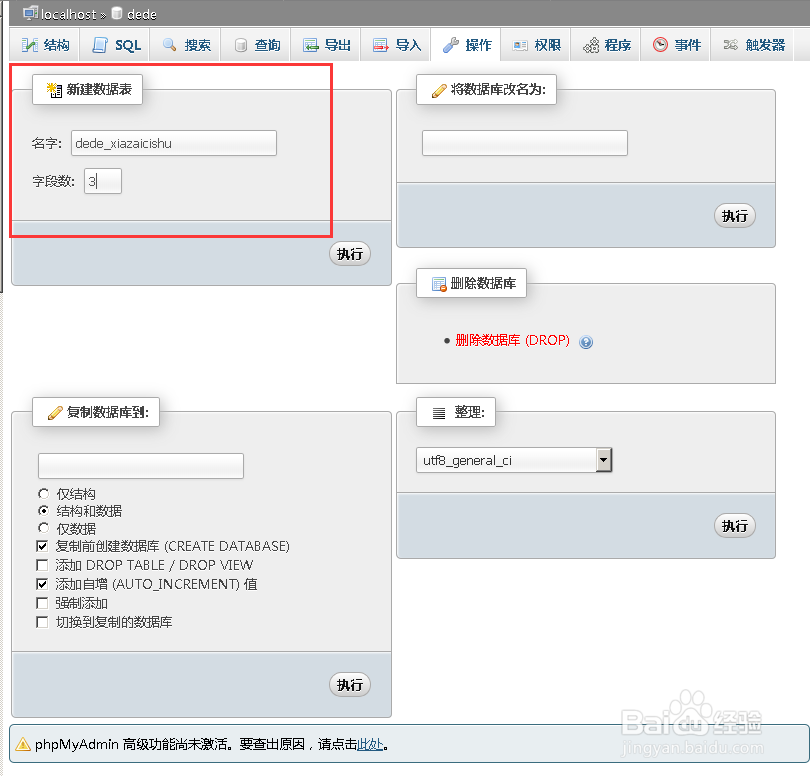This screenshot has width=810, height=776.
Task: Click the 搜索 magnifier icon
Action: tap(171, 45)
